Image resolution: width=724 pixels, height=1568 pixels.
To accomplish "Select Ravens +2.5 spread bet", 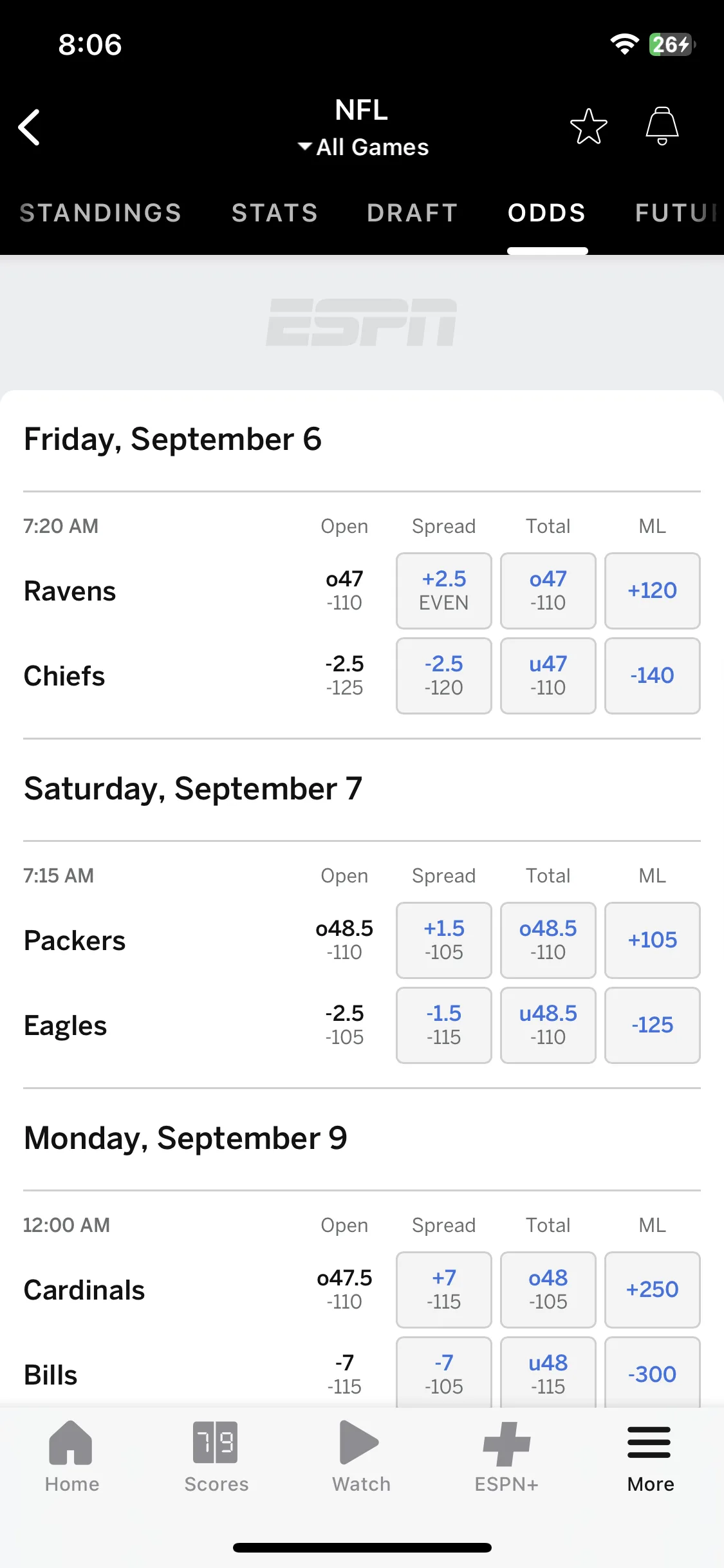I will tap(444, 591).
